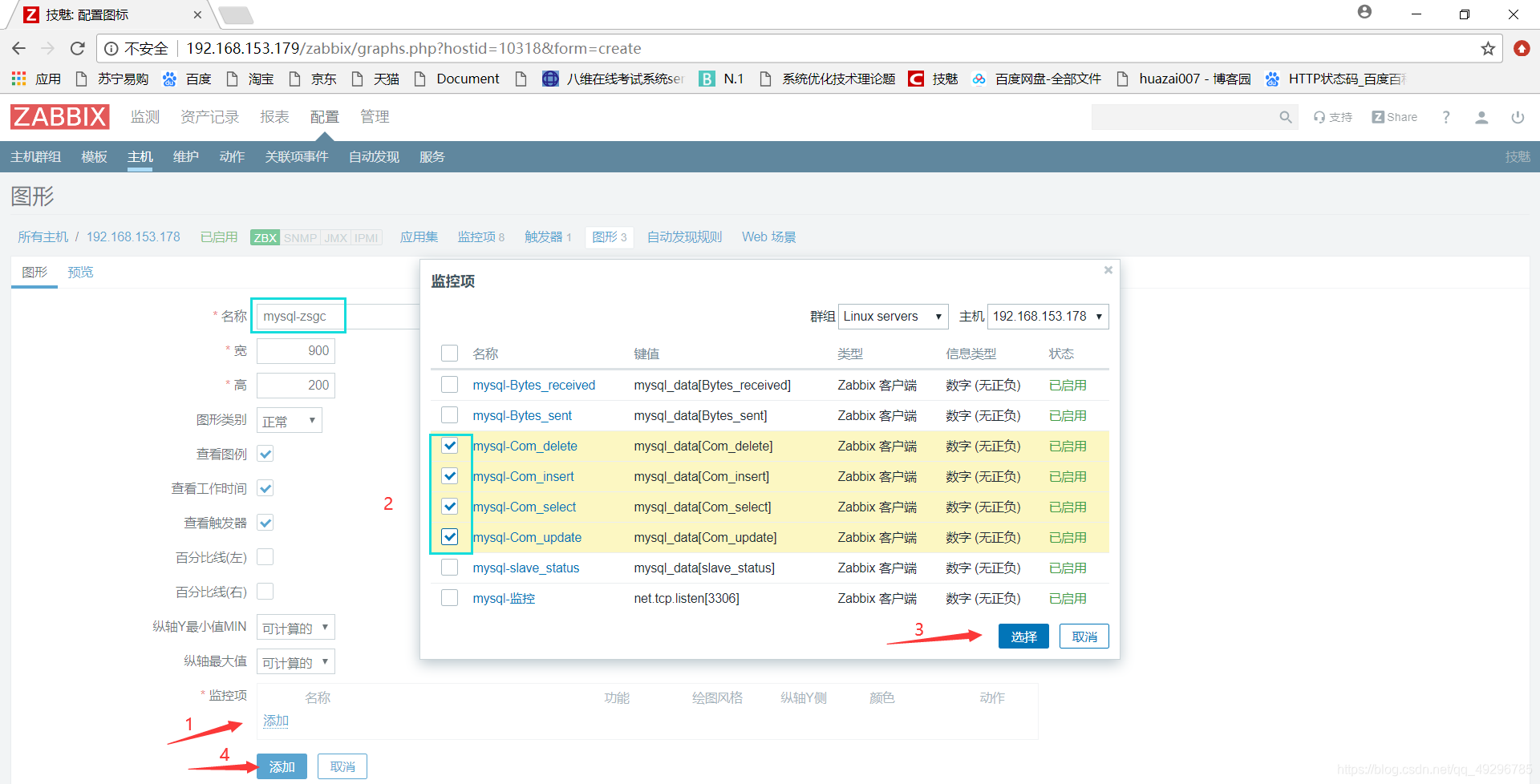The width and height of the screenshot is (1540, 784).
Task: Bookmark this page with star icon
Action: pyautogui.click(x=1488, y=49)
